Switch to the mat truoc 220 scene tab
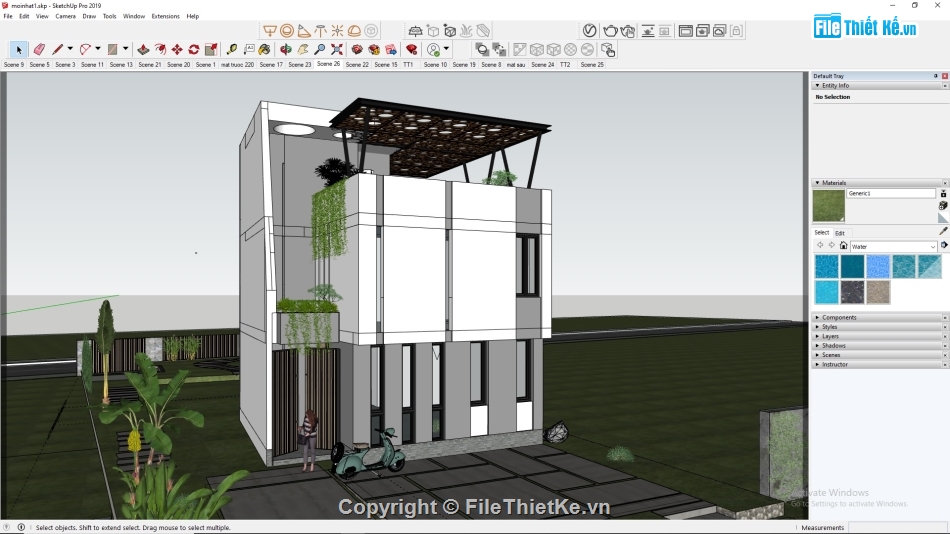The height and width of the screenshot is (534, 950). (237, 64)
